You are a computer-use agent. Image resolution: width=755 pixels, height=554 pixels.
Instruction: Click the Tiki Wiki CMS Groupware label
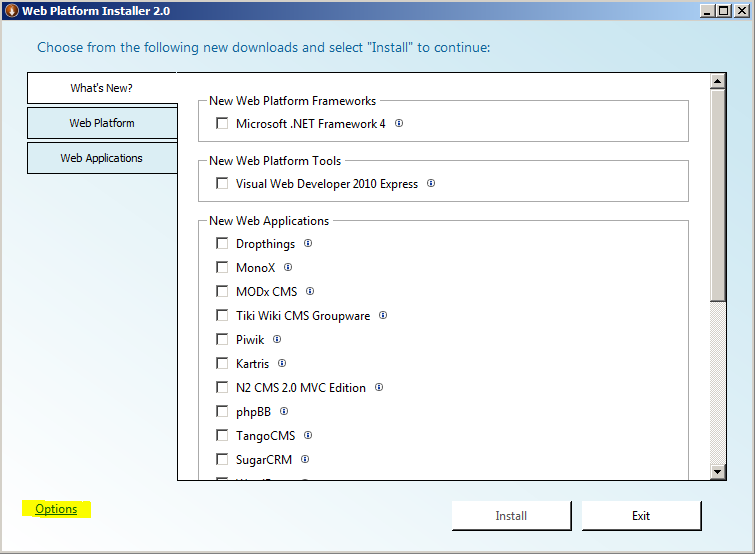point(303,316)
